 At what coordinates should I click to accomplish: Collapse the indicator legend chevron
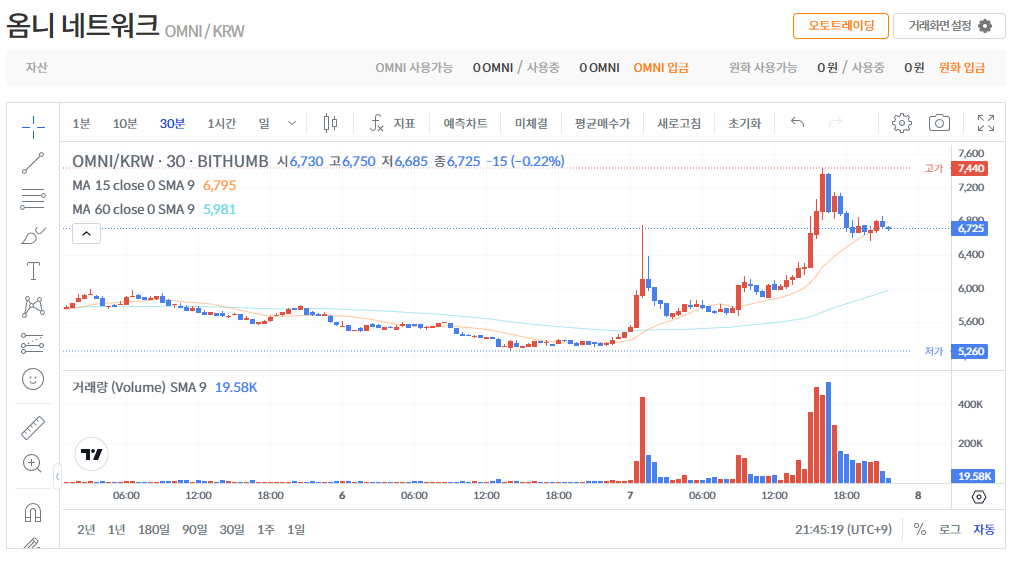pos(86,234)
